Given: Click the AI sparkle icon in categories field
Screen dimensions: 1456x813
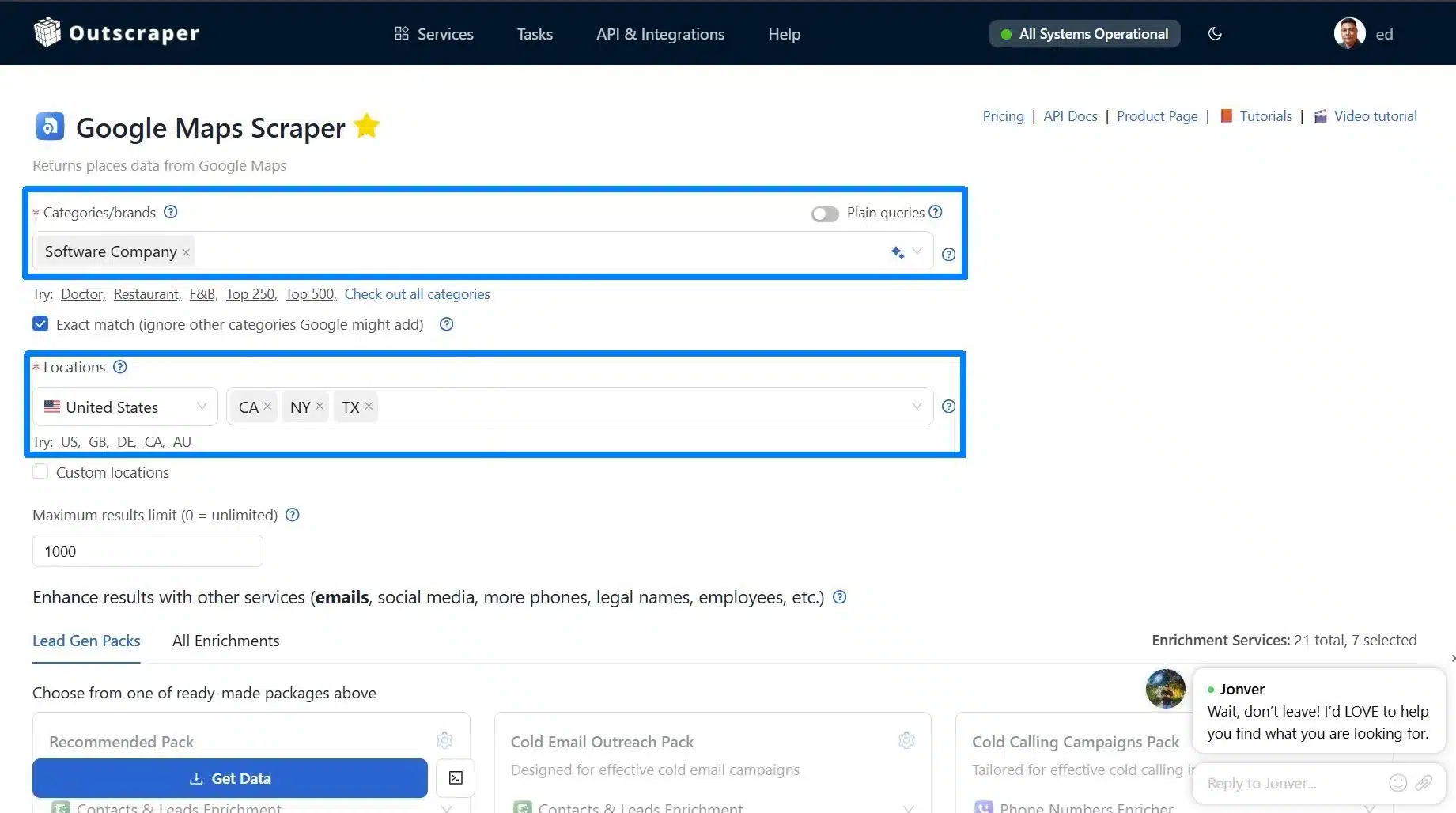Looking at the screenshot, I should [897, 252].
